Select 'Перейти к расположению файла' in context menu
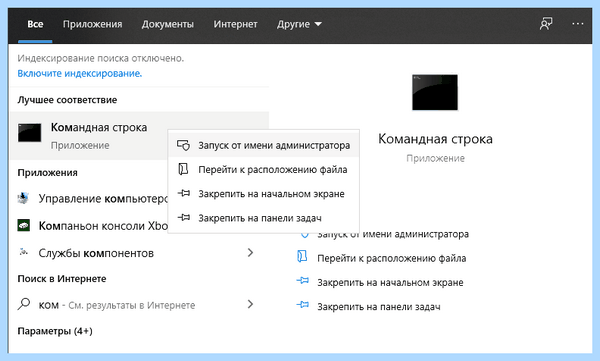600x361 pixels. point(264,170)
